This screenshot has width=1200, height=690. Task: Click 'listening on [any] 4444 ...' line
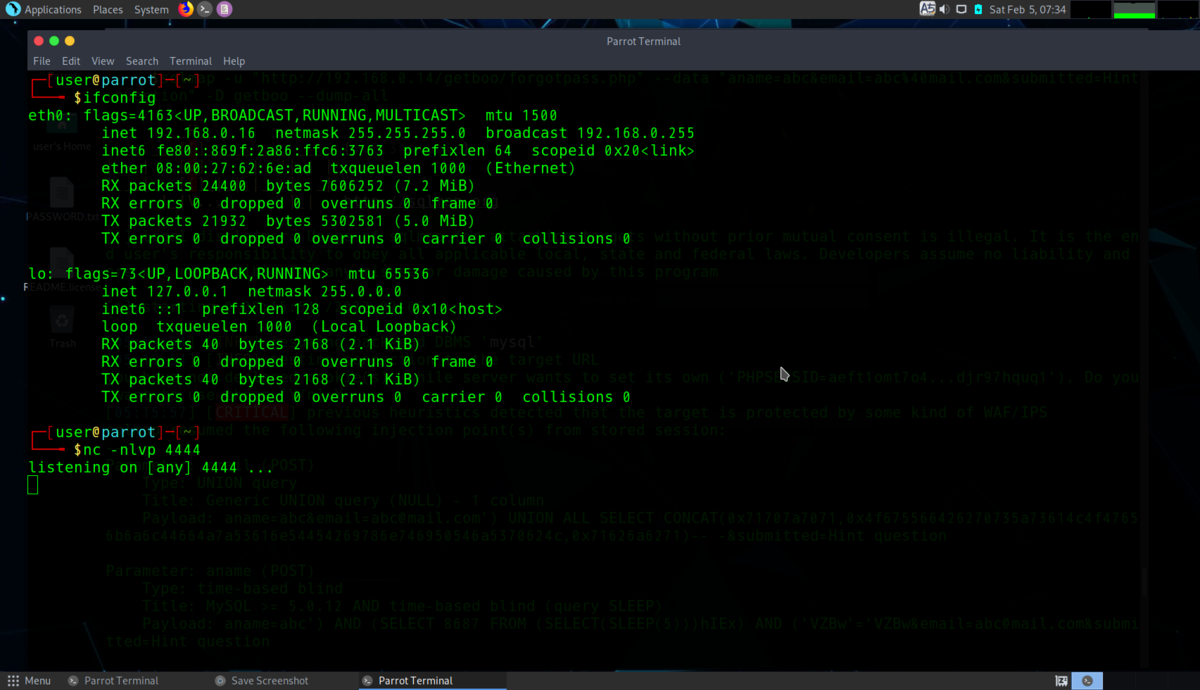[x=151, y=468]
